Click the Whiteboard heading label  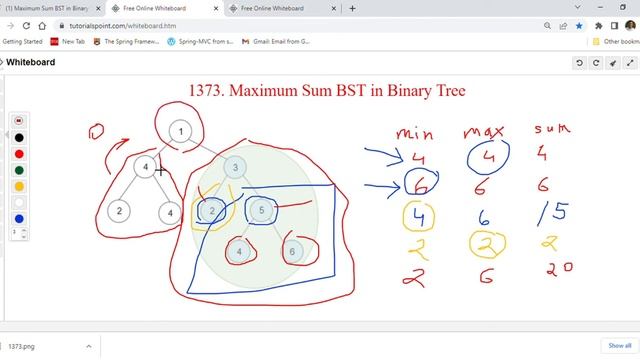[x=31, y=62]
